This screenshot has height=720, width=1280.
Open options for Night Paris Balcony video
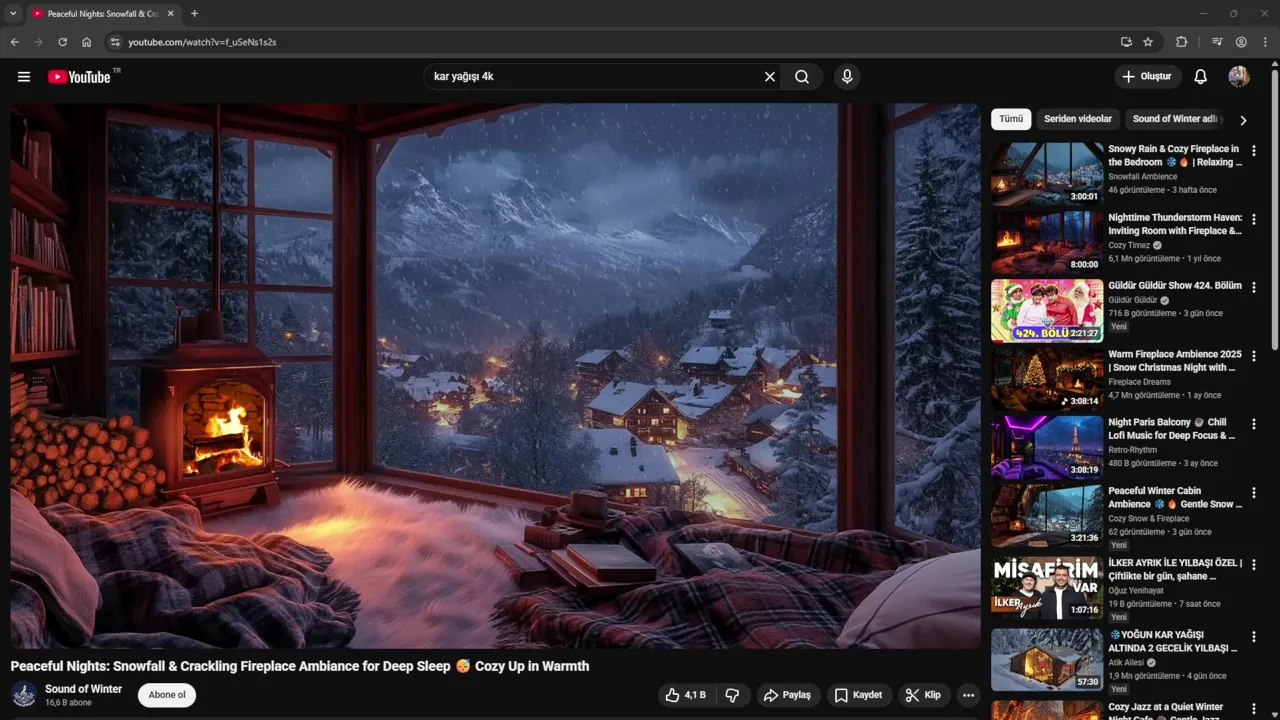[x=1254, y=423]
